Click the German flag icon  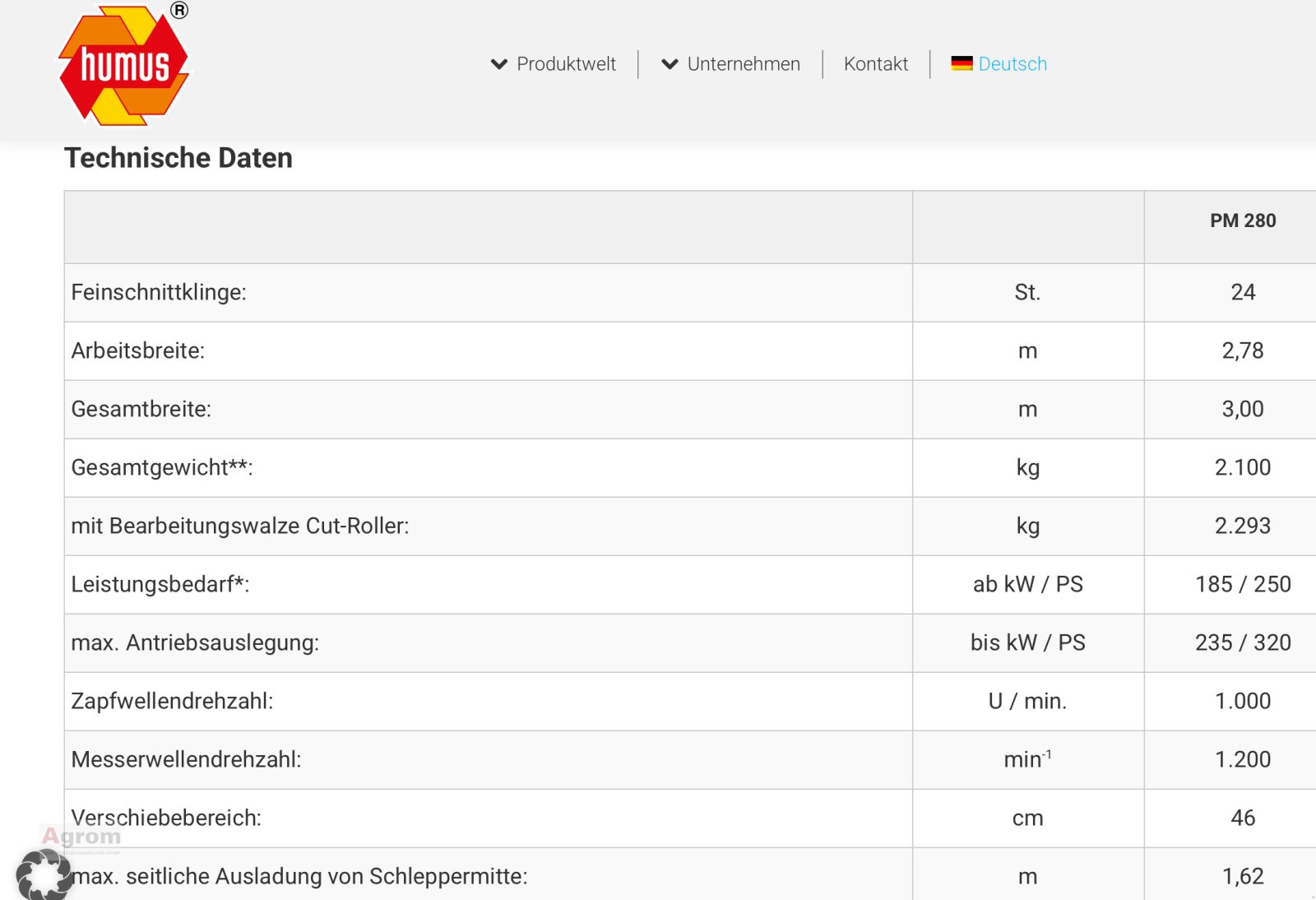pos(962,63)
